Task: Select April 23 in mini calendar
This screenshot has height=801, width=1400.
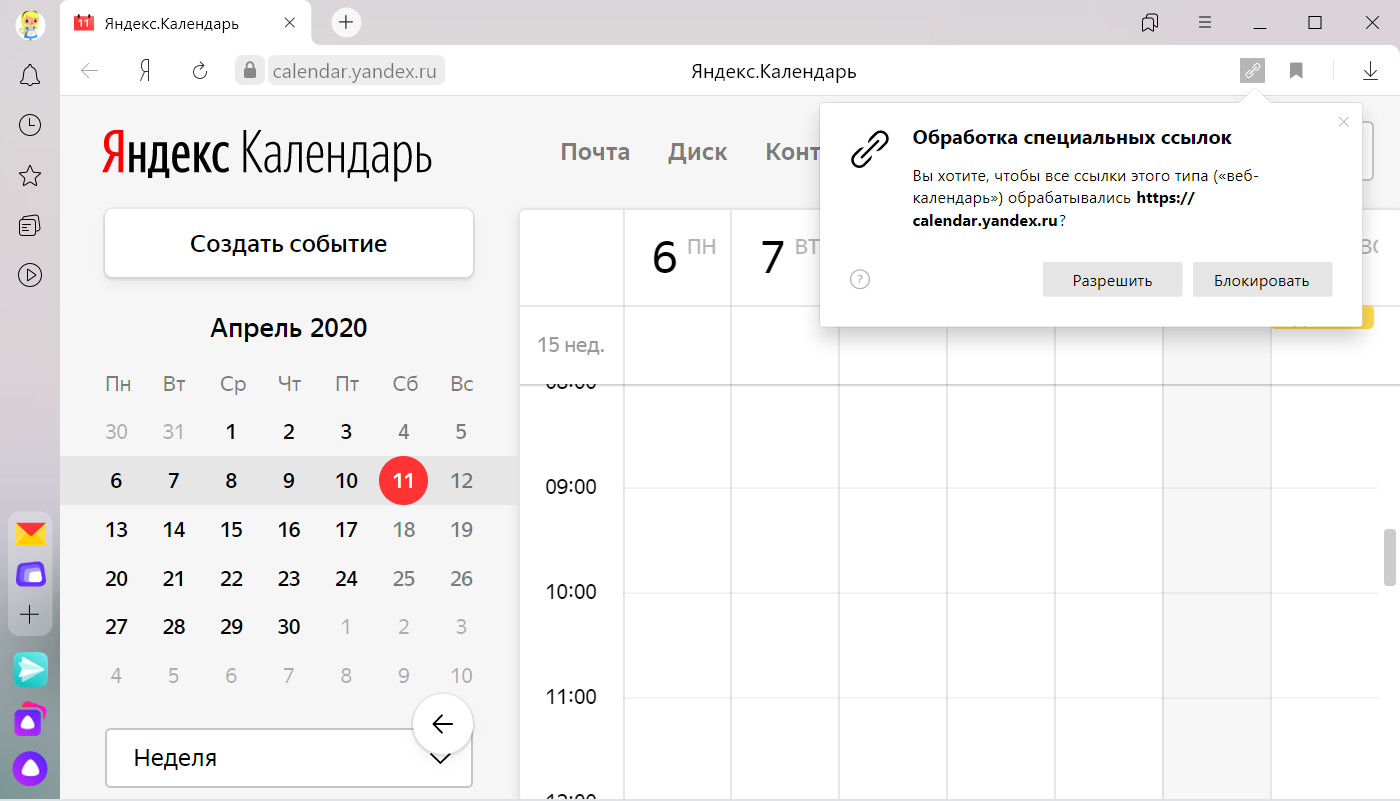Action: coord(289,579)
